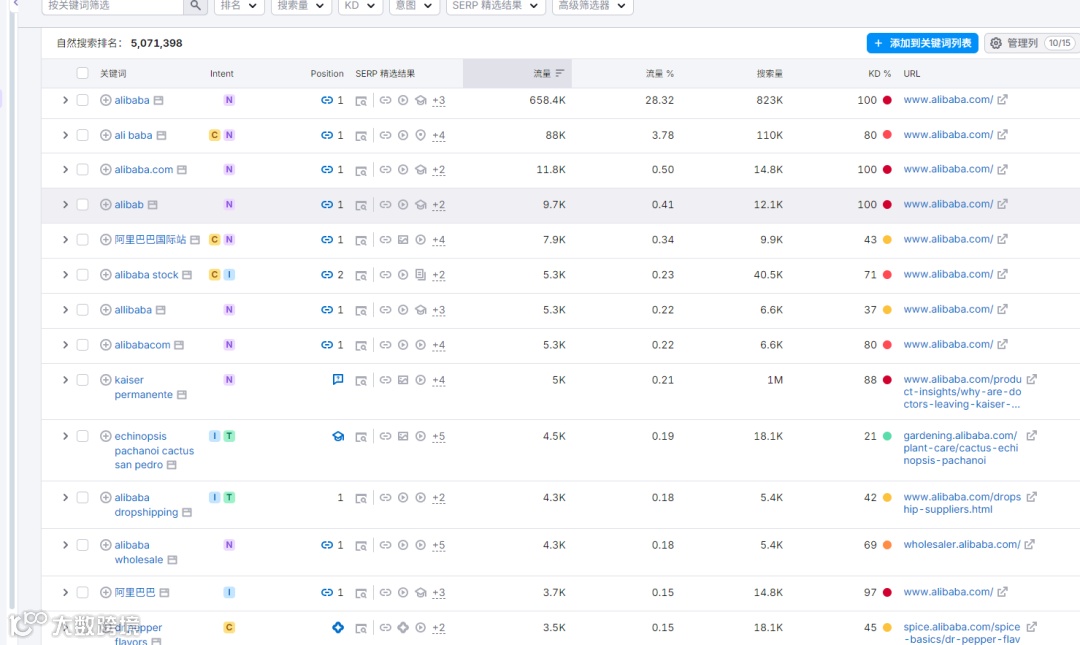This screenshot has height=645, width=1080.
Task: Click the N intent badge in 'alibab' row
Action: coord(229,205)
